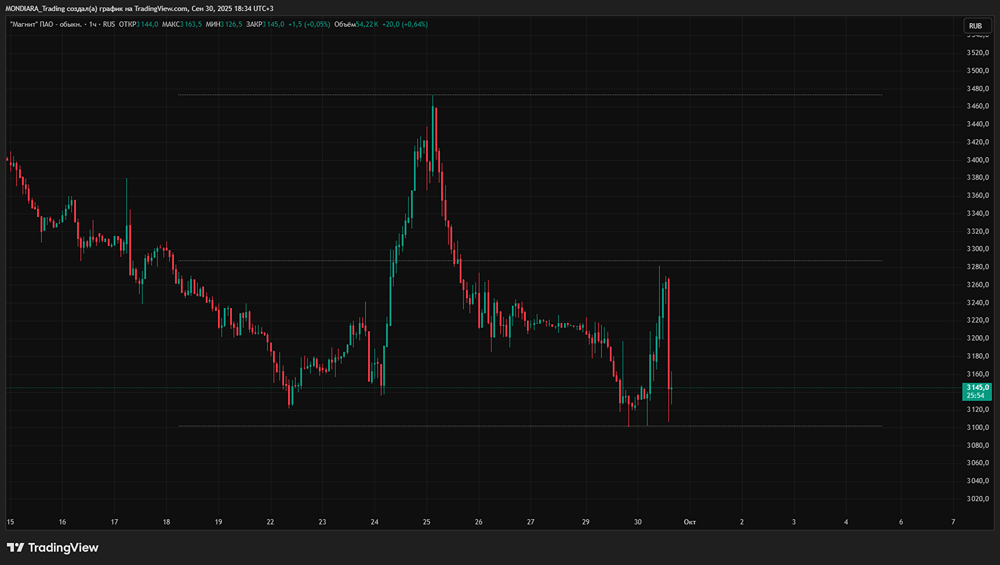
Task: Click the TradingView.com link in header
Action: click(161, 8)
